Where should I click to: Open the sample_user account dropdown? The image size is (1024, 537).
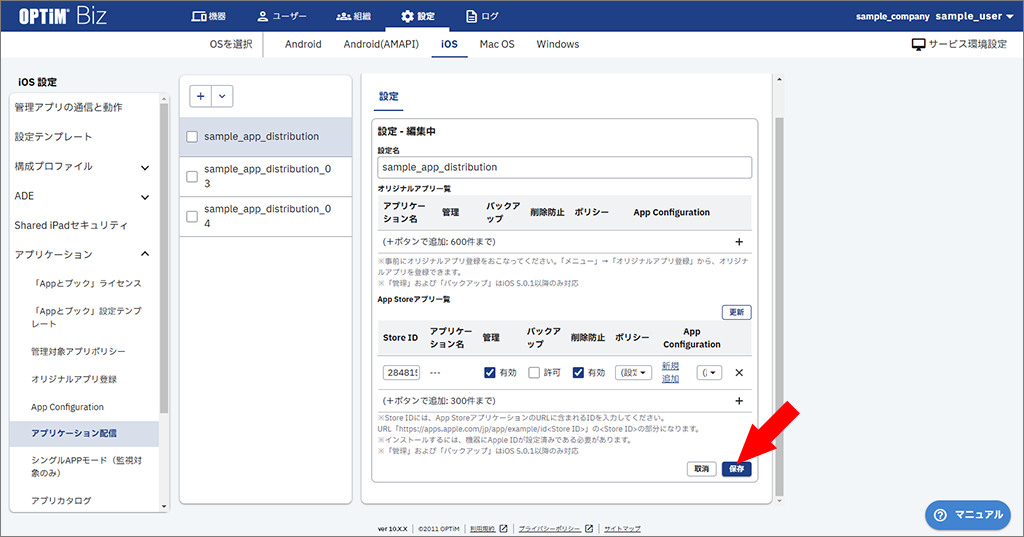[x=974, y=16]
